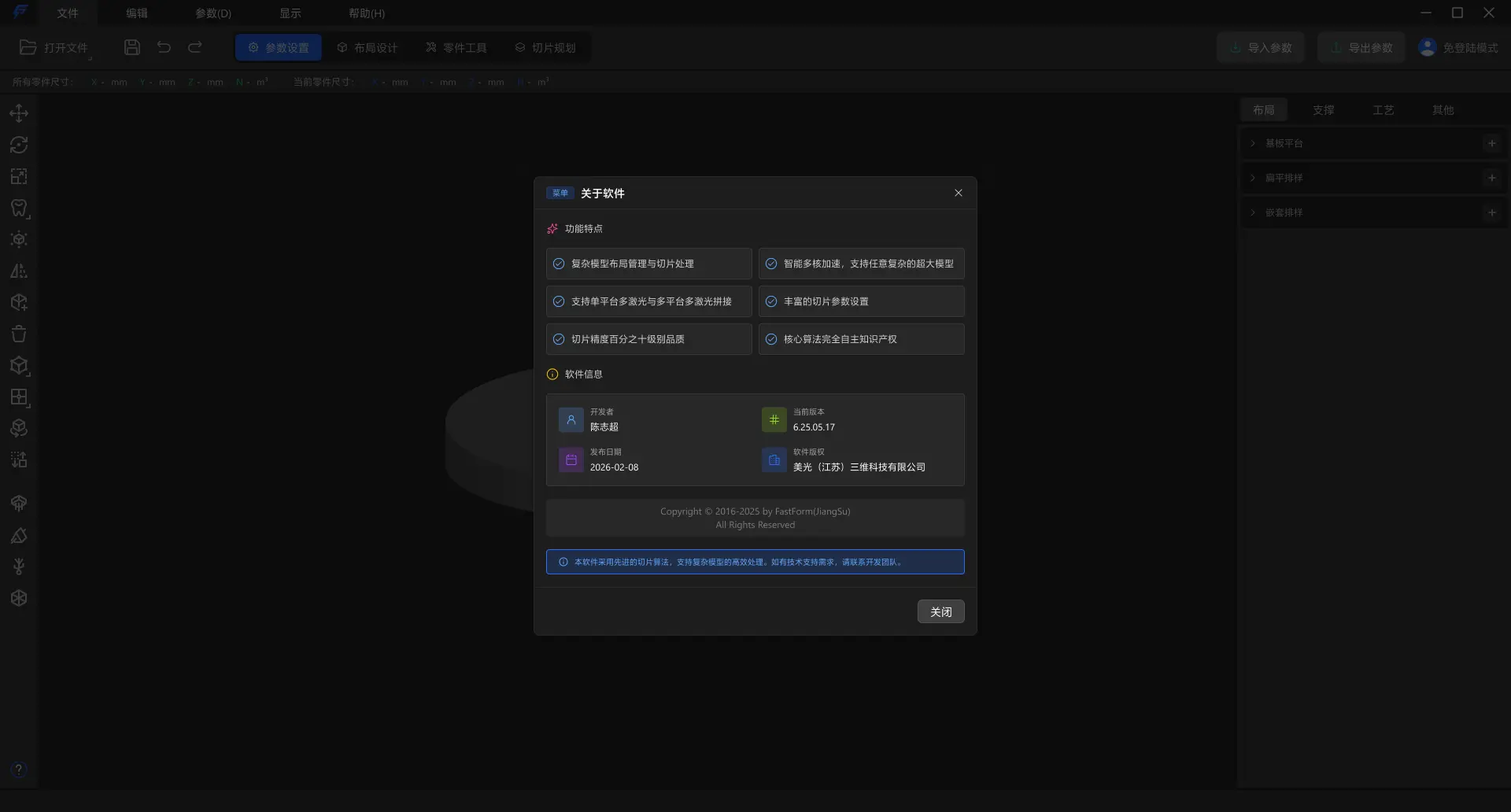Select the move tool in the left sidebar

pyautogui.click(x=19, y=113)
